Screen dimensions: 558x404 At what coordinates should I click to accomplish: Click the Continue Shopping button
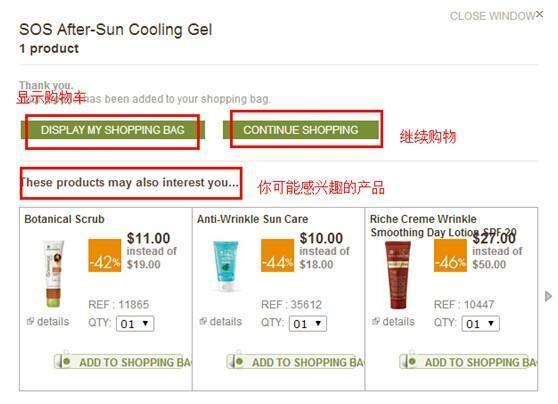[301, 130]
